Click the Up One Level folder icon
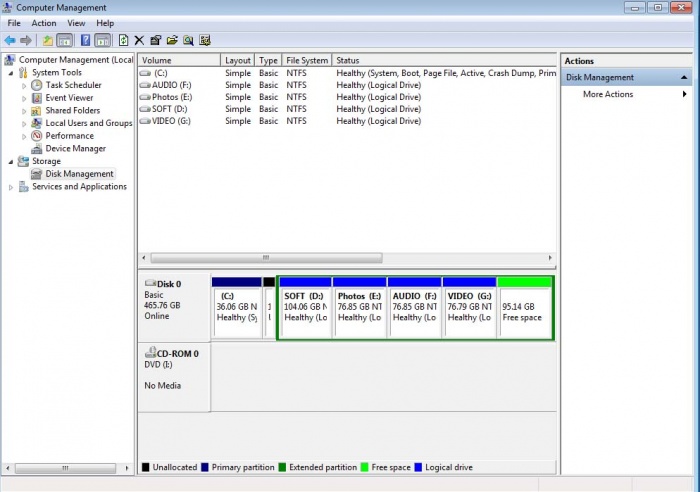Image resolution: width=700 pixels, height=492 pixels. [47, 40]
